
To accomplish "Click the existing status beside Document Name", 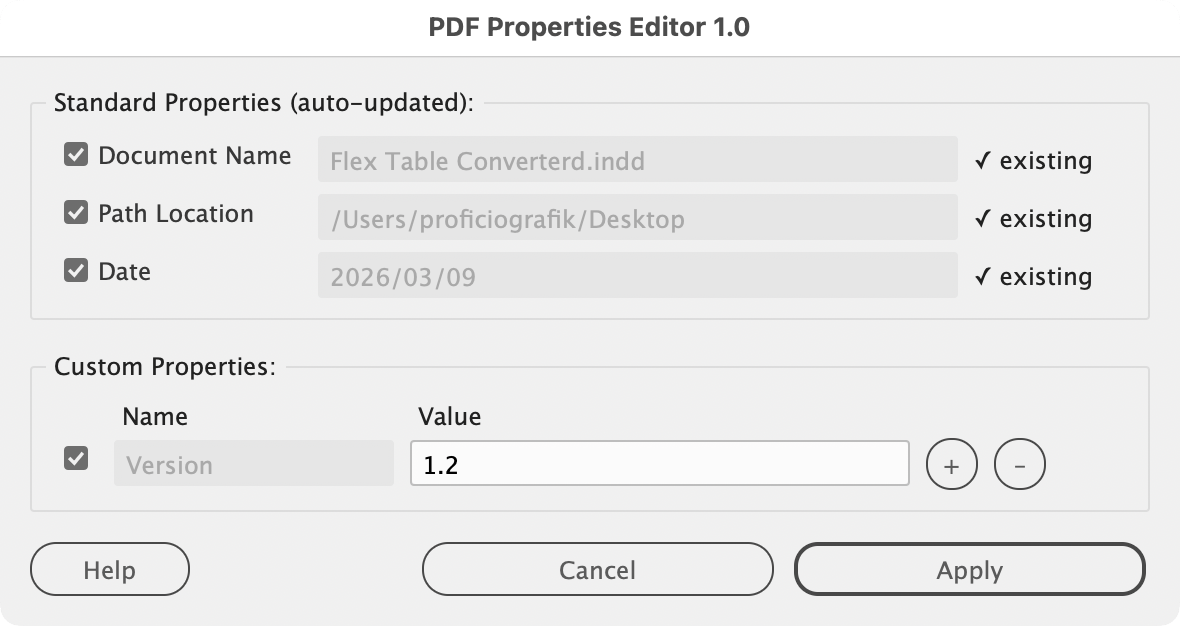I will pyautogui.click(x=1034, y=161).
